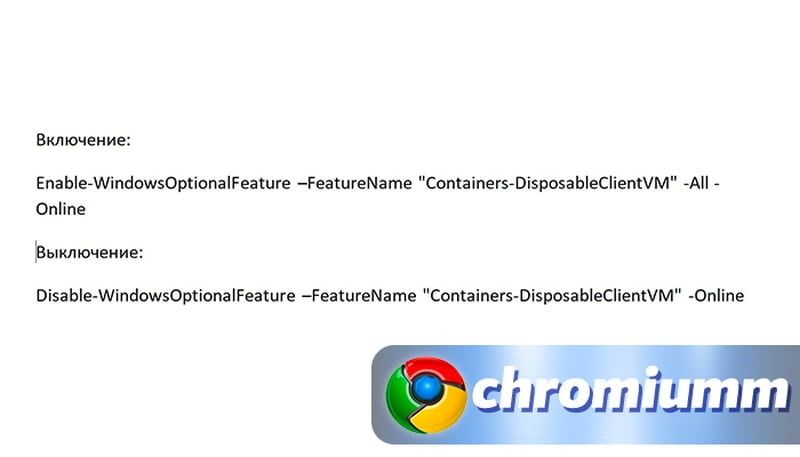This screenshot has height=457, width=800.
Task: Place cursor in Enable-WindowsOptionalFeature word
Action: click(163, 183)
